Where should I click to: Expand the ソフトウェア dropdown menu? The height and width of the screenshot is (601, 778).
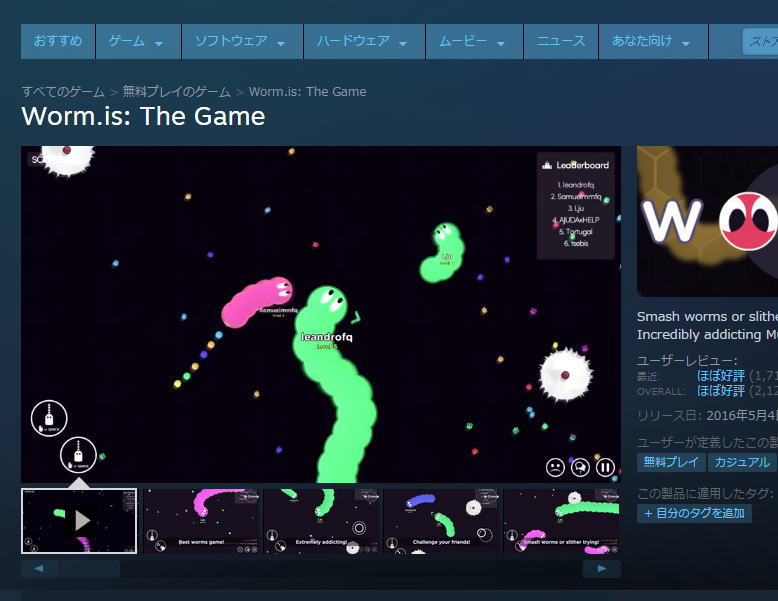point(242,41)
